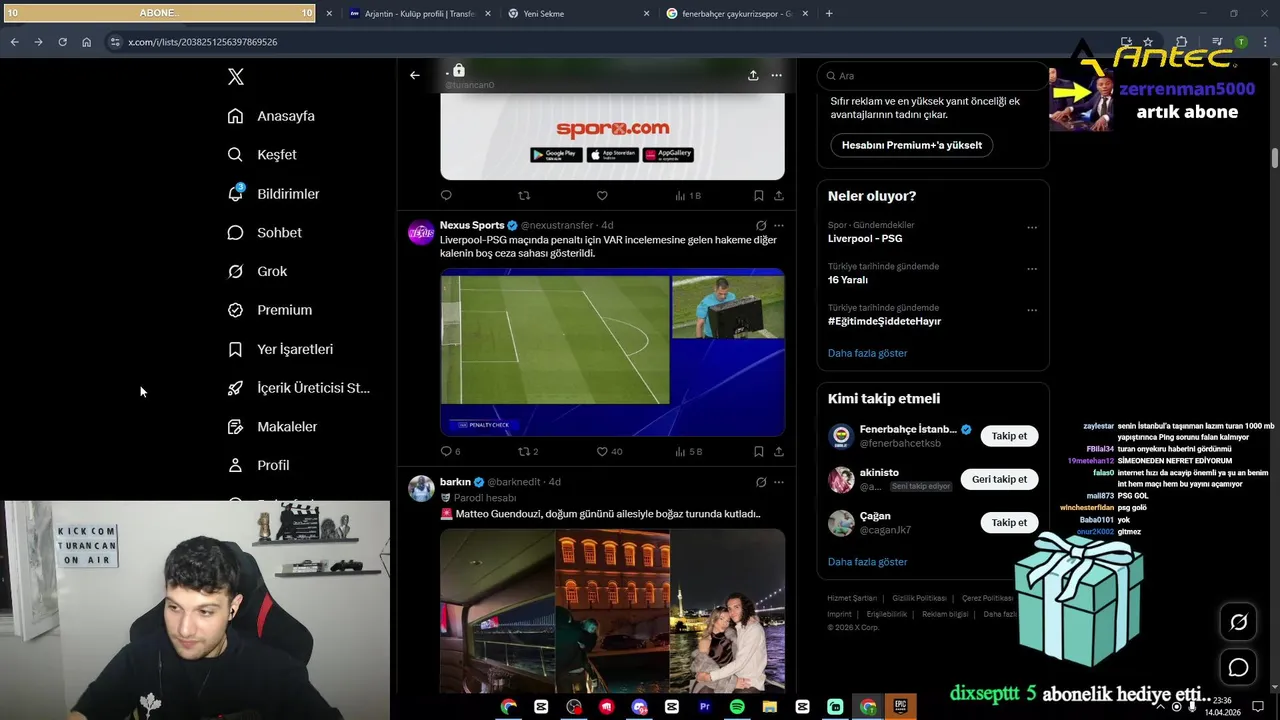
Task: Open Epic Games from taskbar
Action: (900, 706)
